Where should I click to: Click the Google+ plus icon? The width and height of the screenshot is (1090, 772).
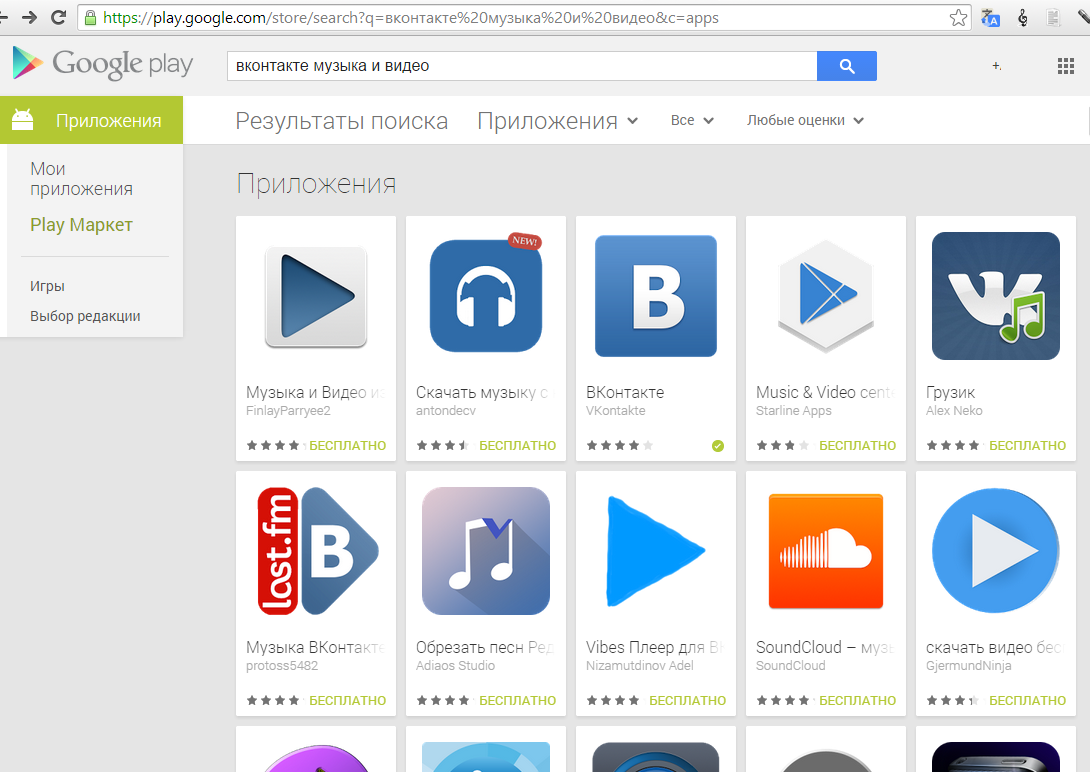click(996, 65)
